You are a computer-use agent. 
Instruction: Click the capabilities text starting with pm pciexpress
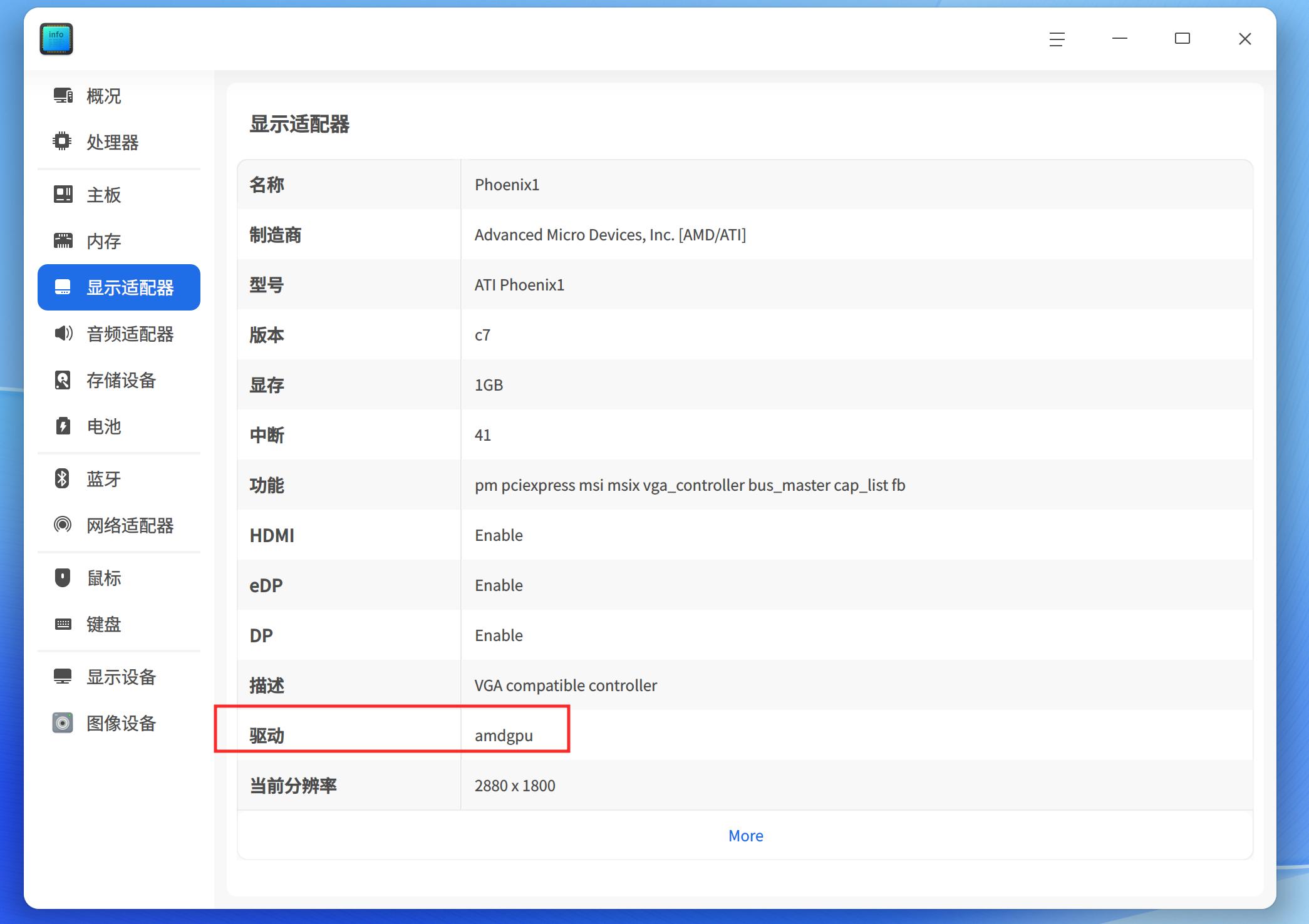click(x=690, y=485)
